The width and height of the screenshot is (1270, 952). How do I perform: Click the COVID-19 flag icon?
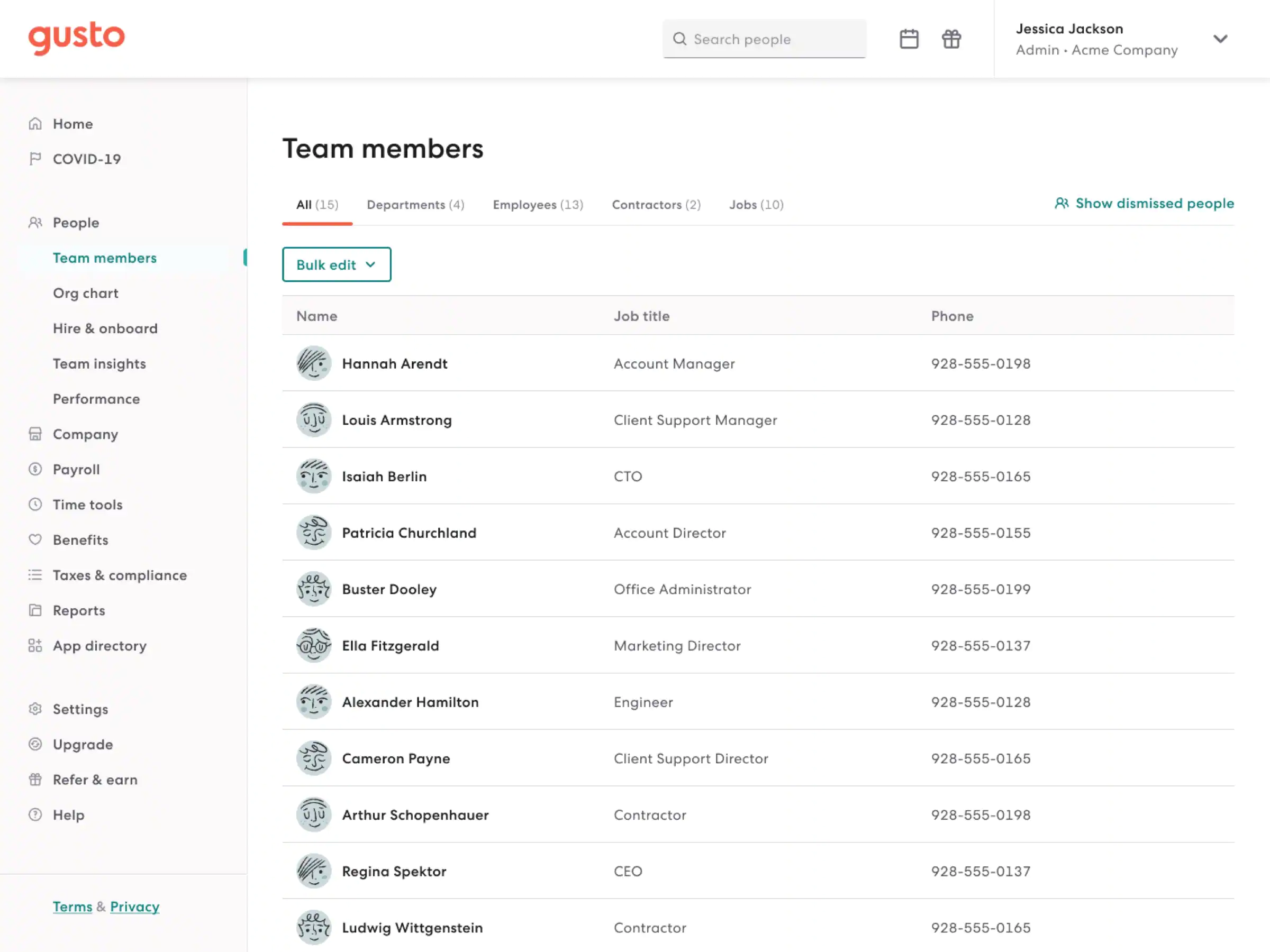coord(35,159)
